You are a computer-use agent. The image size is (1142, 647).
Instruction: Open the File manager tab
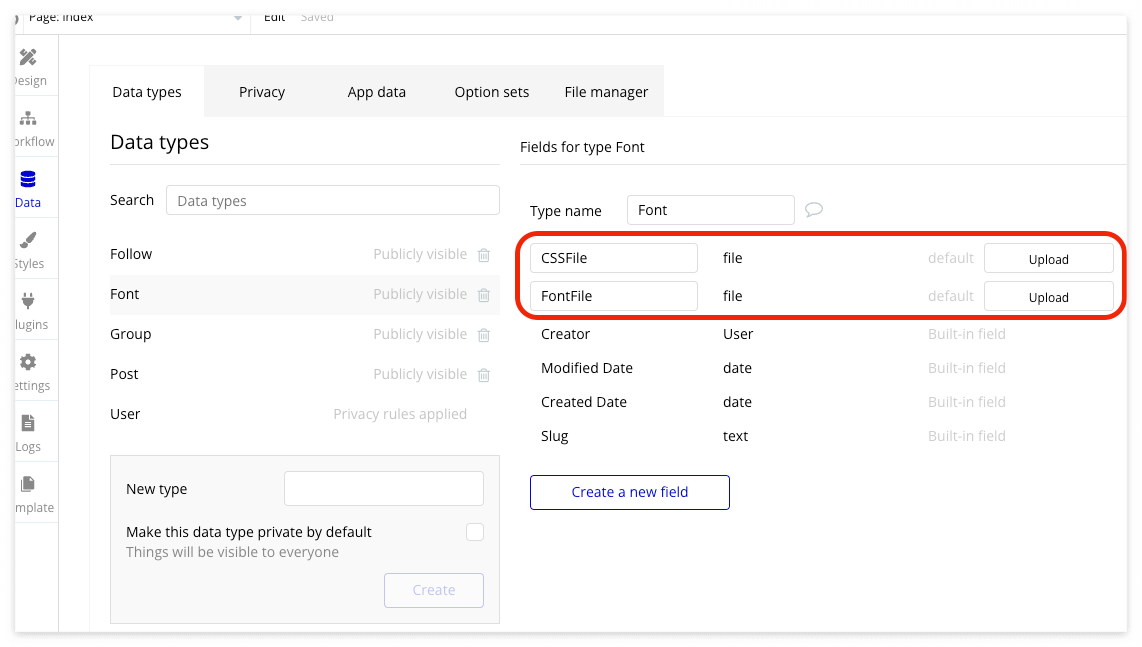pyautogui.click(x=606, y=92)
